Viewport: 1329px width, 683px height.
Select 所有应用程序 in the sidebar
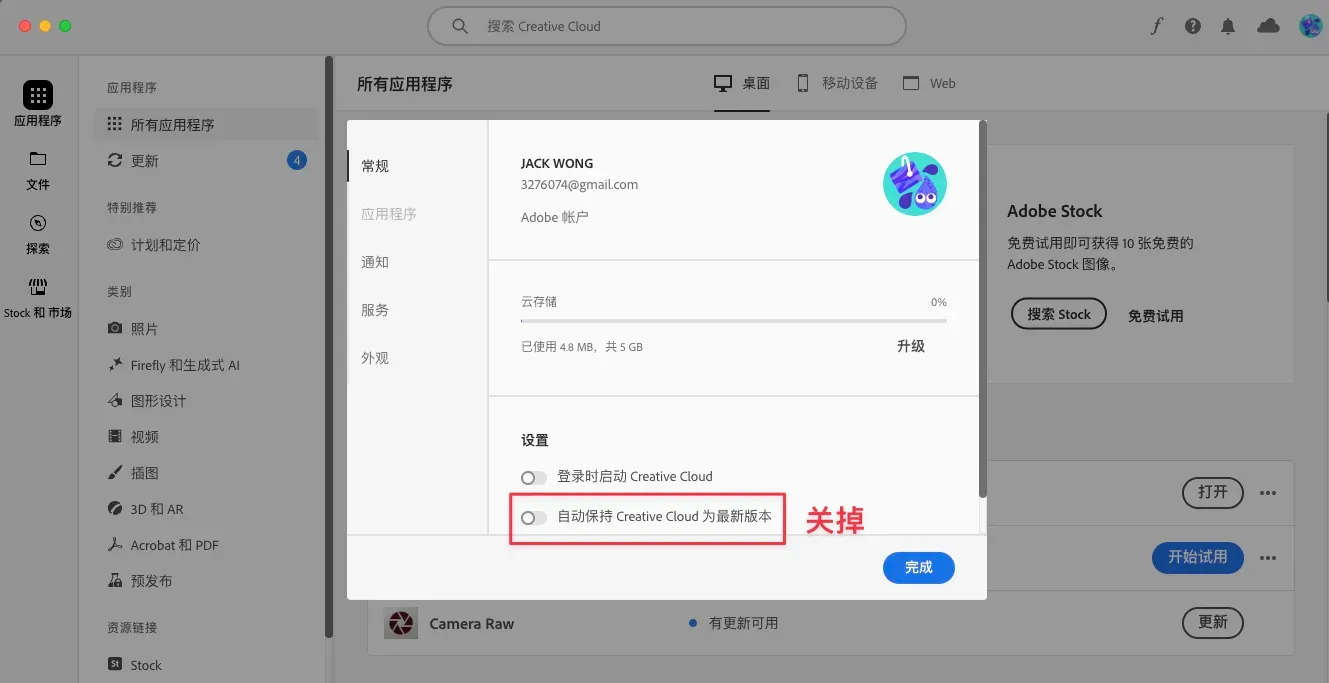[206, 125]
